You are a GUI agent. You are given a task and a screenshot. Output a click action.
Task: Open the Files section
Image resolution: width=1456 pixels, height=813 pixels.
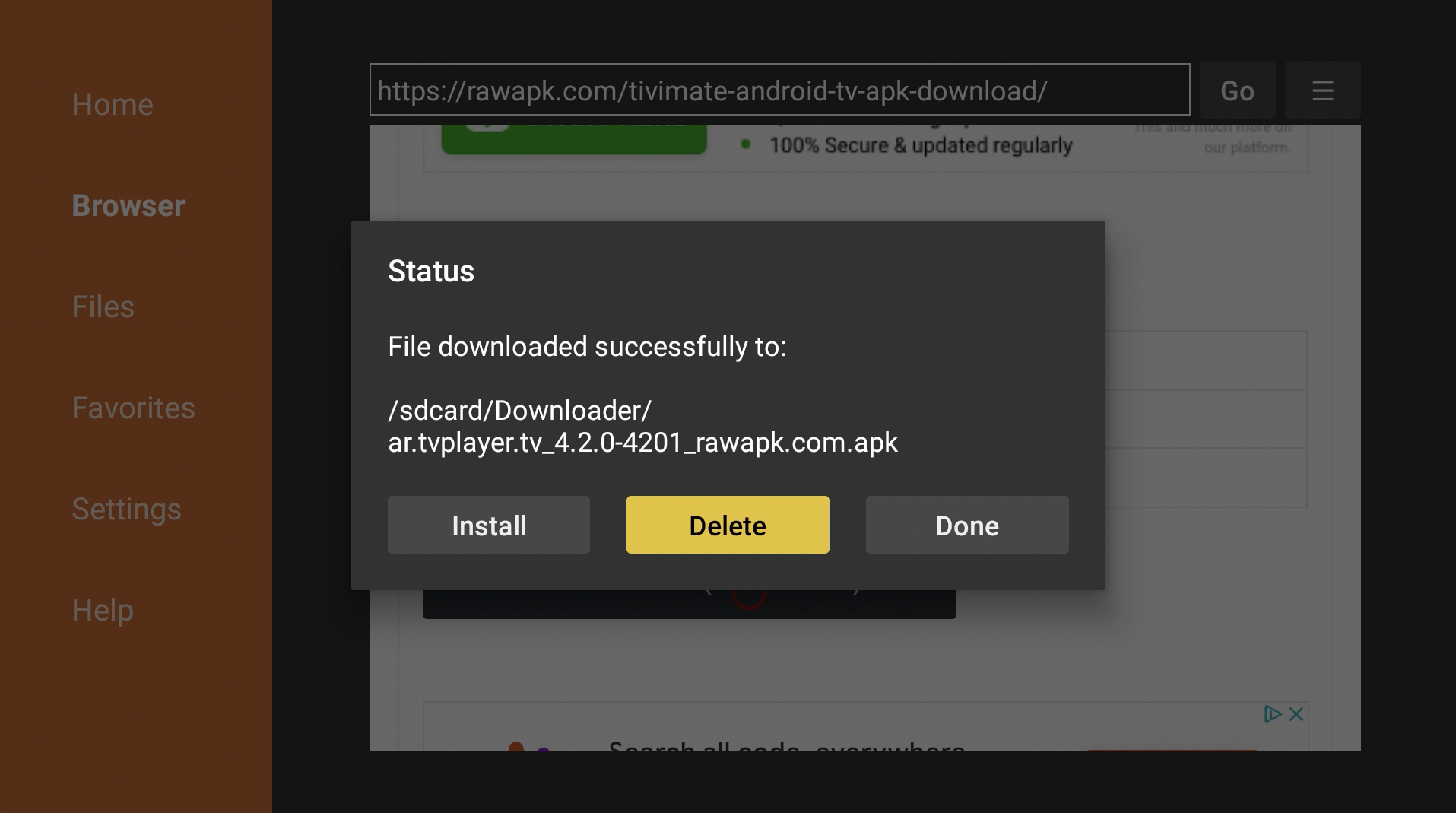(x=103, y=306)
